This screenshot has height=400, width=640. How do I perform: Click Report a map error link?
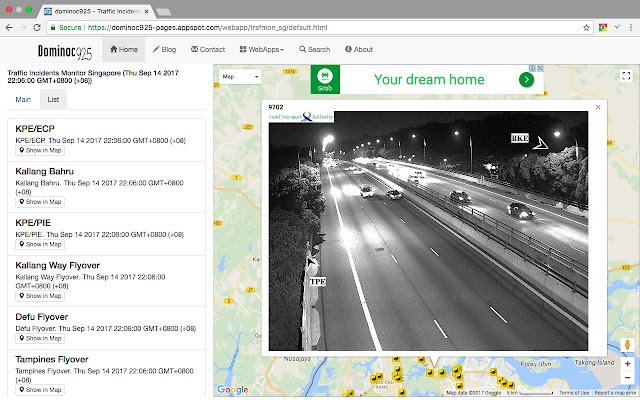616,393
